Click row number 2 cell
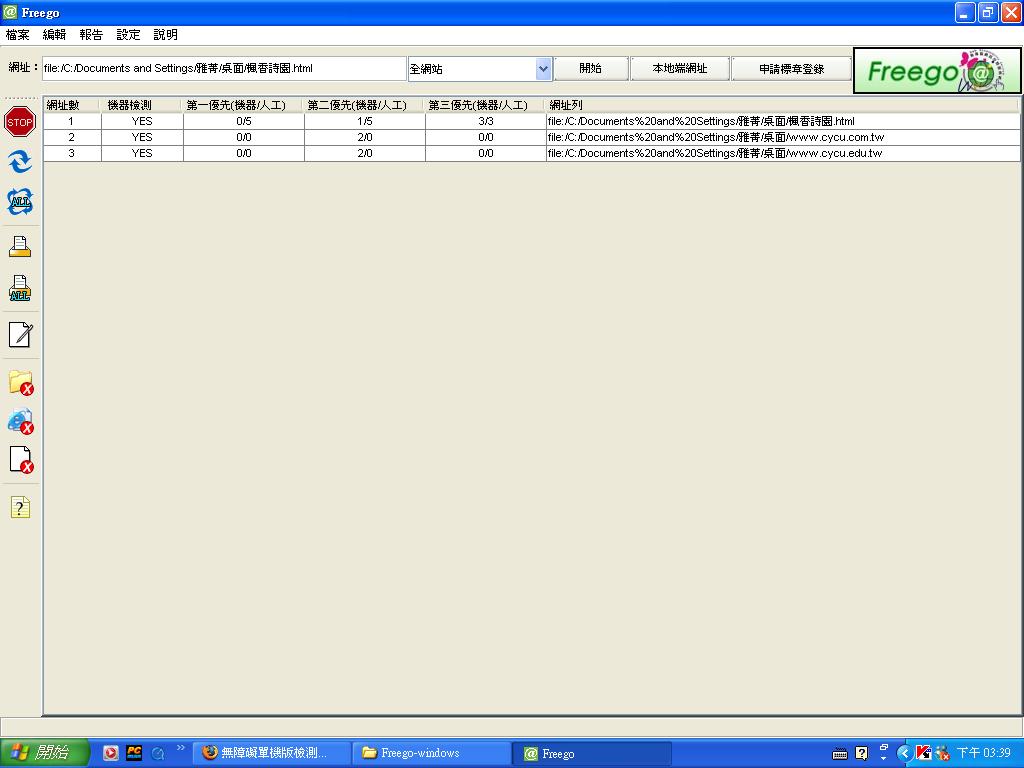This screenshot has height=768, width=1024. 72,137
